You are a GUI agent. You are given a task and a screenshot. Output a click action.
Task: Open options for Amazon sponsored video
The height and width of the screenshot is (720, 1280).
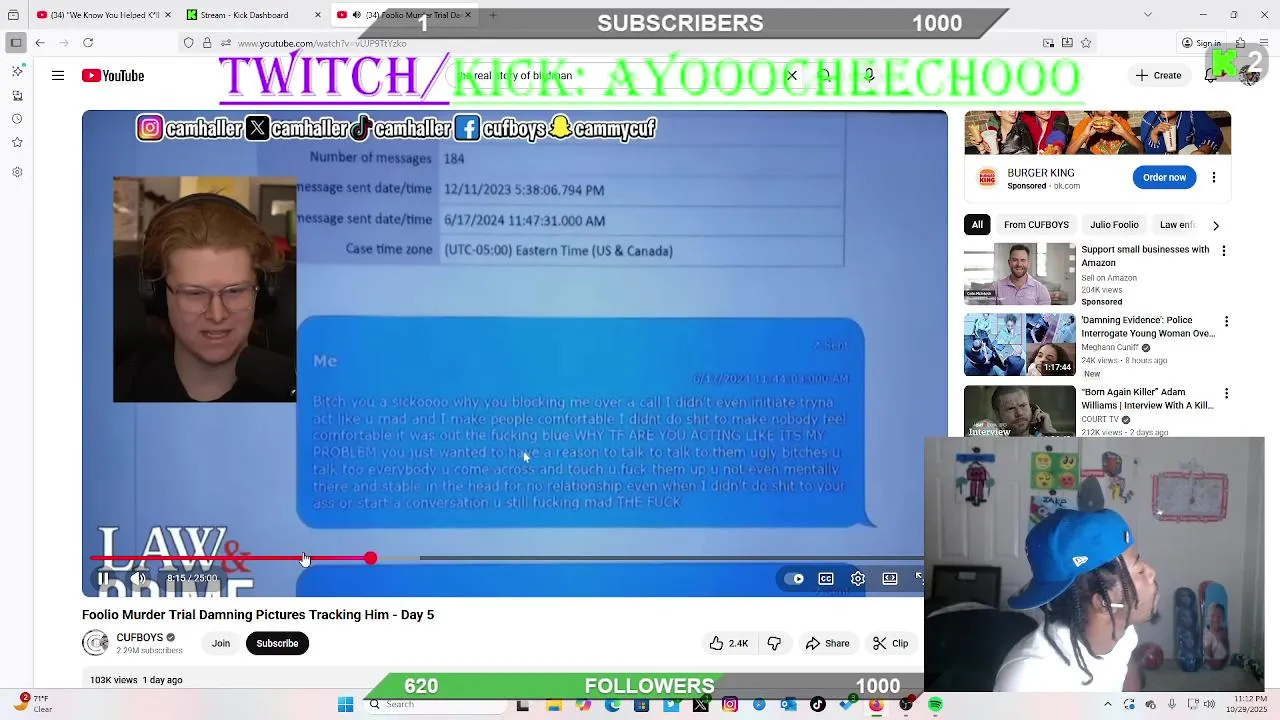click(x=1225, y=251)
